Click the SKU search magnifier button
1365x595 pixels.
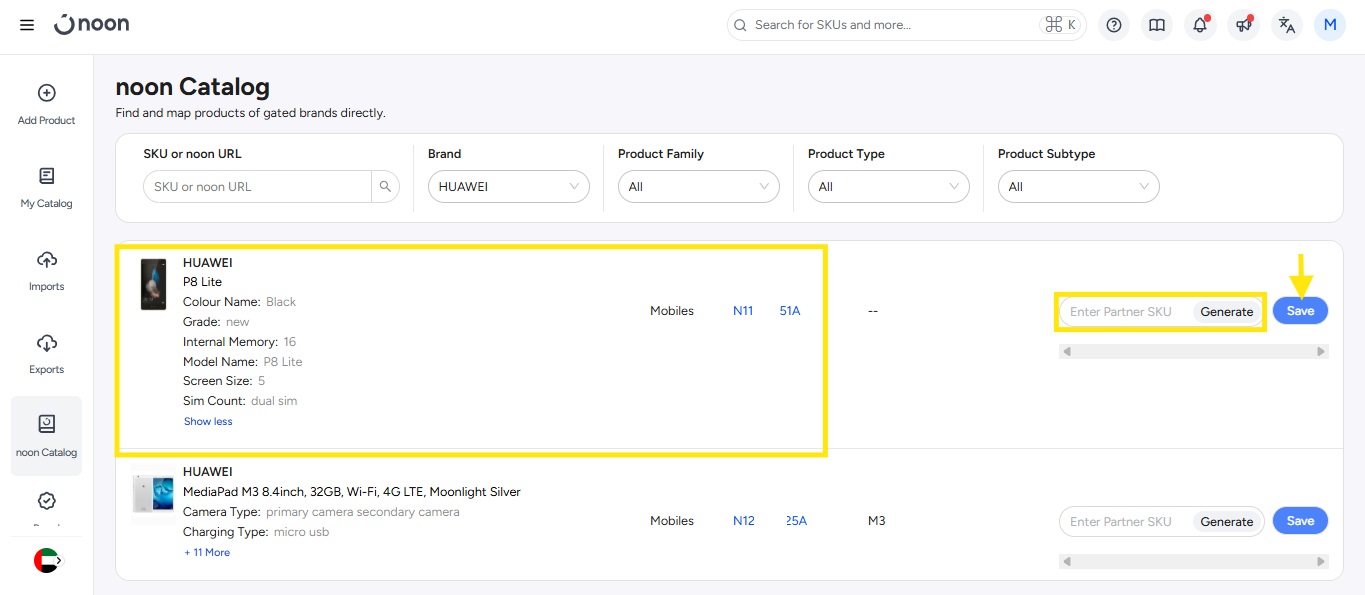click(x=385, y=187)
